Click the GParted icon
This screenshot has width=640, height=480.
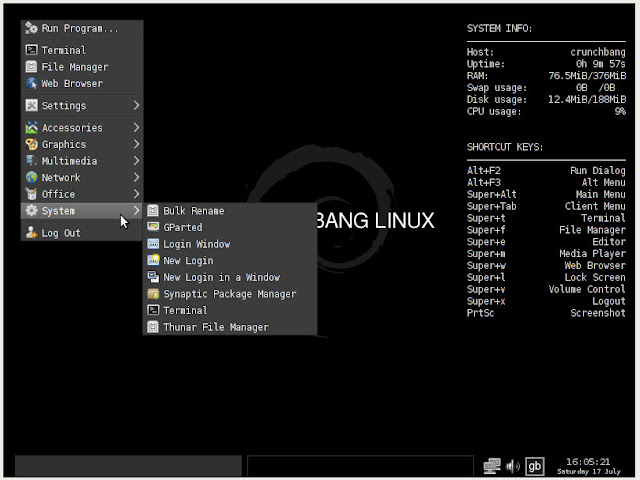coord(153,227)
